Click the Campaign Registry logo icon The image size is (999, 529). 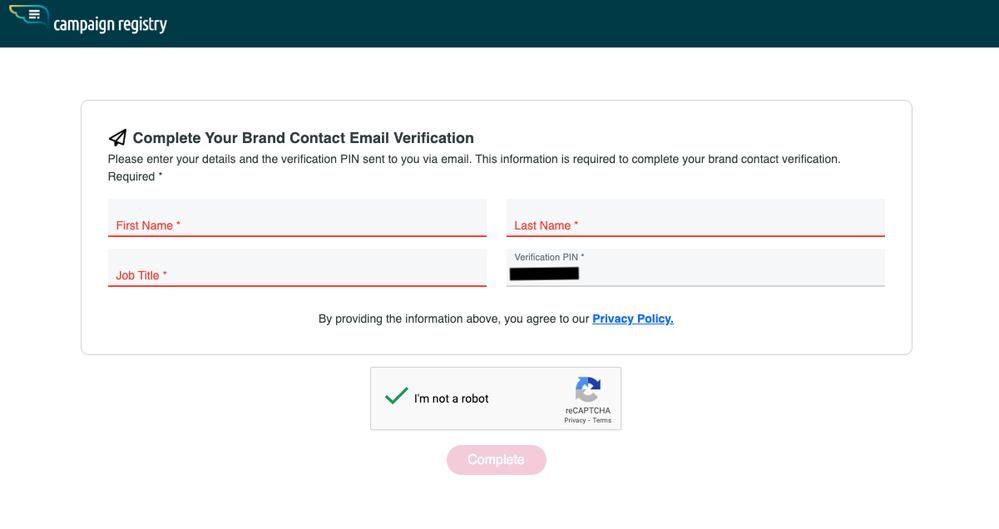click(x=29, y=15)
